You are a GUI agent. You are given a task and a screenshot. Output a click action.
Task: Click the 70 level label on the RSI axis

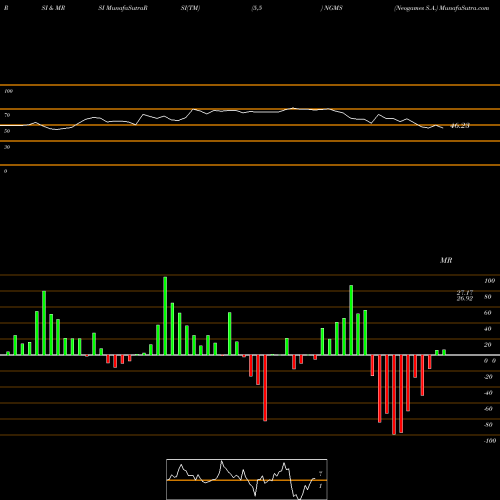click(x=7, y=115)
